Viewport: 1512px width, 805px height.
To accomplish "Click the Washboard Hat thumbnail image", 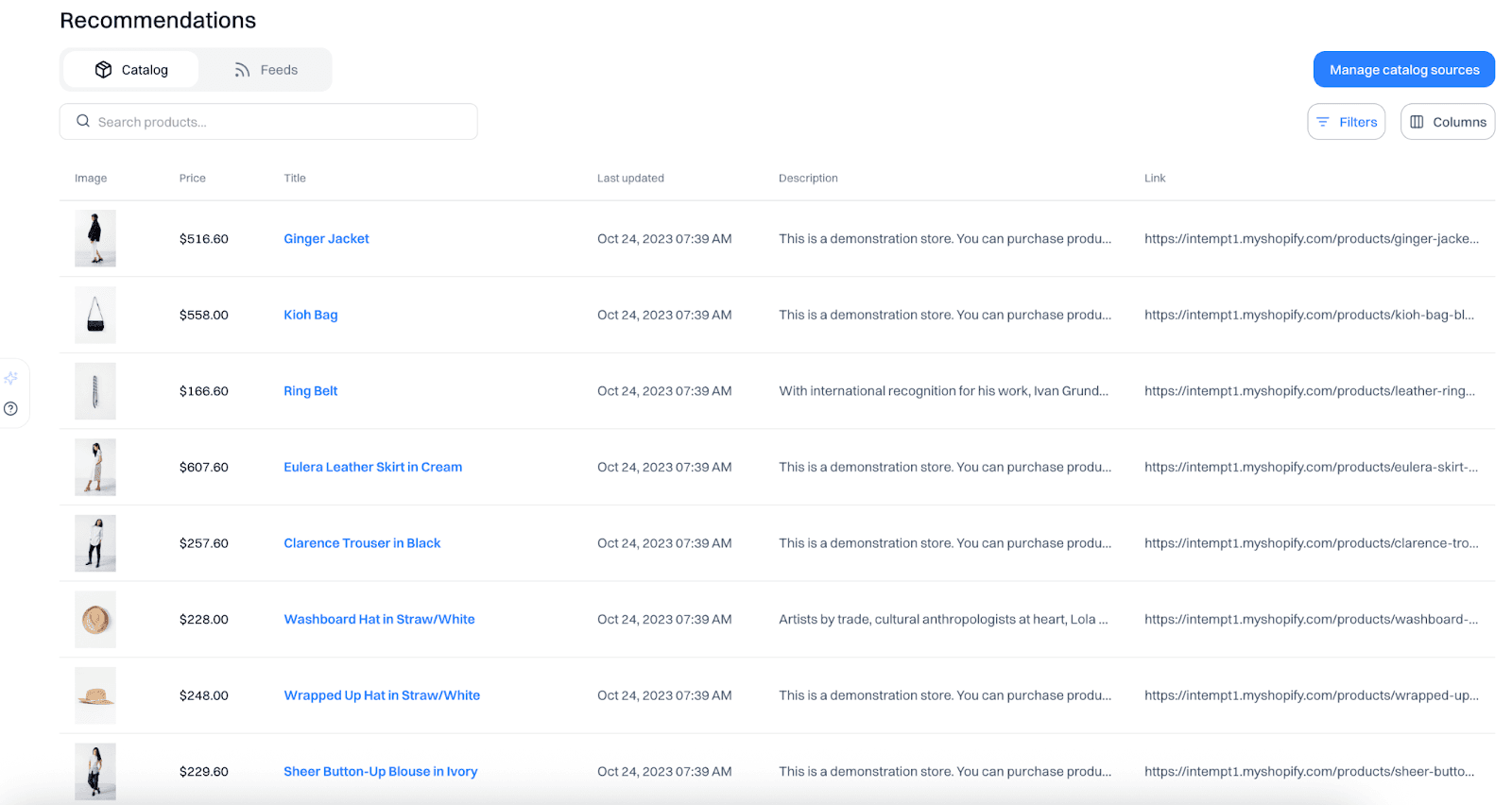I will [x=95, y=619].
